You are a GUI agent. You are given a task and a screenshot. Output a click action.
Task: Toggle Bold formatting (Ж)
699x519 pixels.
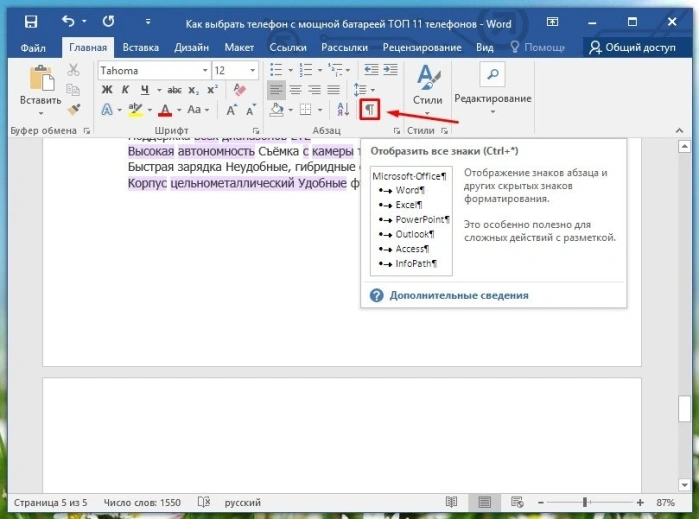pos(107,90)
